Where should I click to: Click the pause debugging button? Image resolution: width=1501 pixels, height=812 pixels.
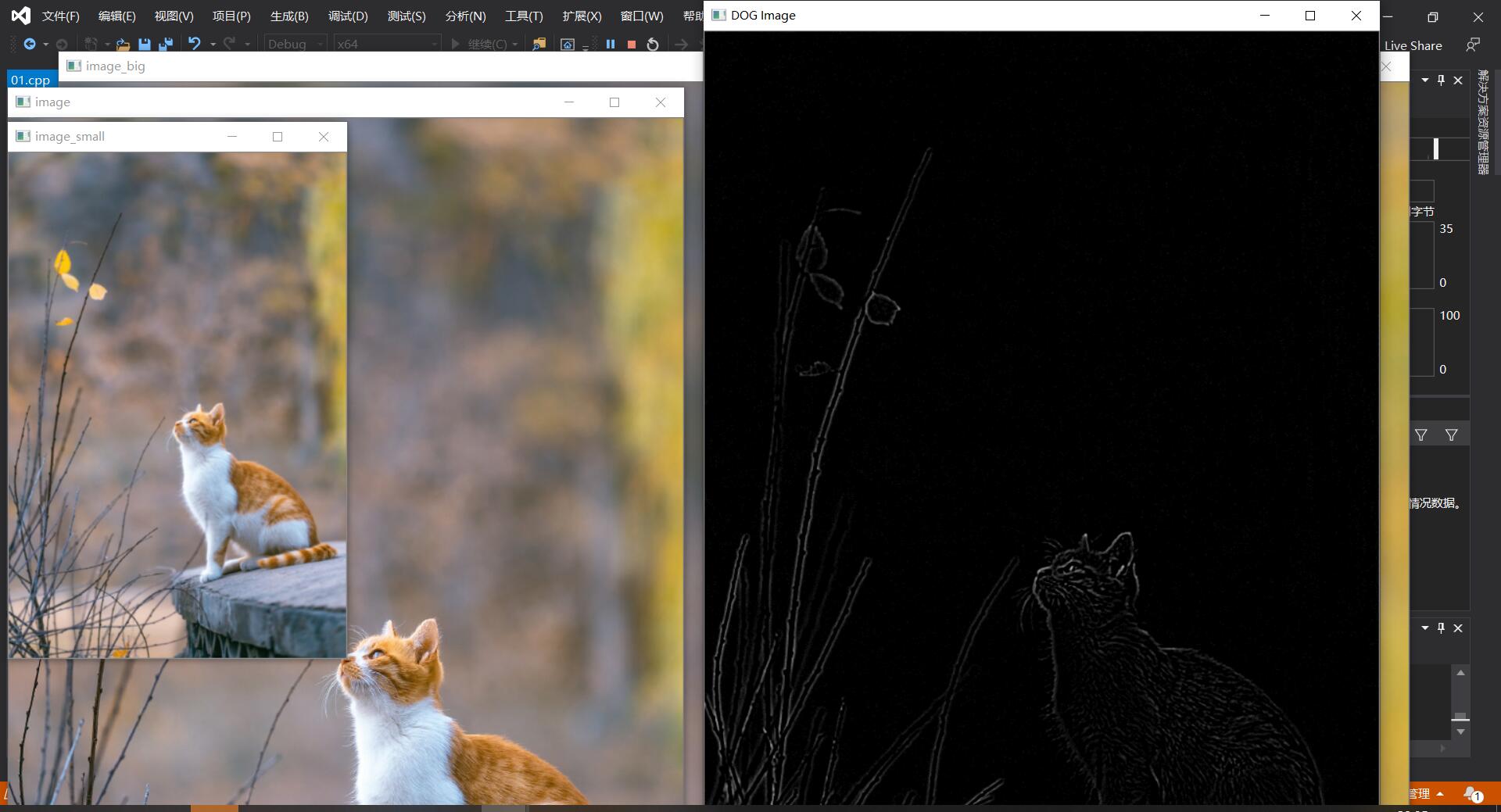click(611, 44)
